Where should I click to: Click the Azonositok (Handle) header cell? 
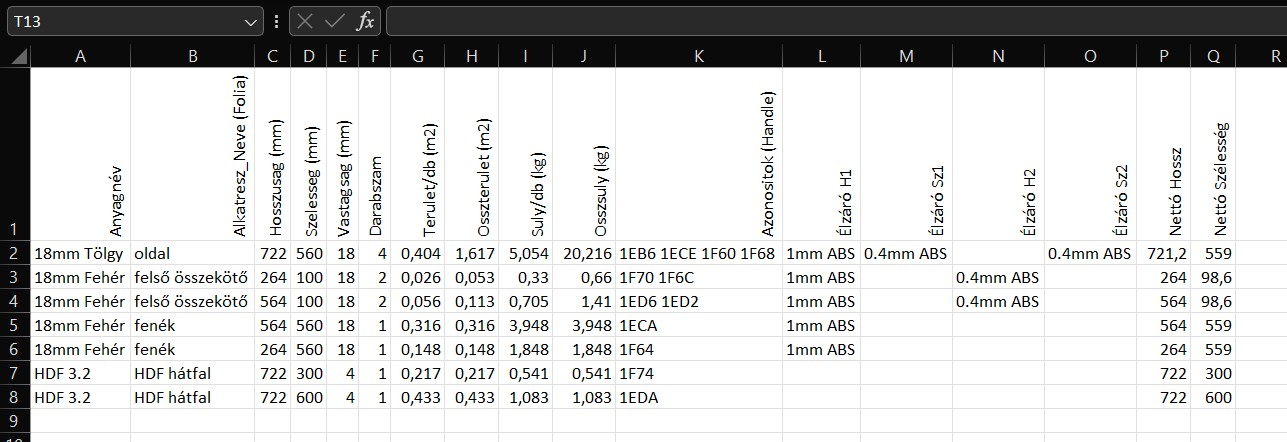pyautogui.click(x=698, y=153)
